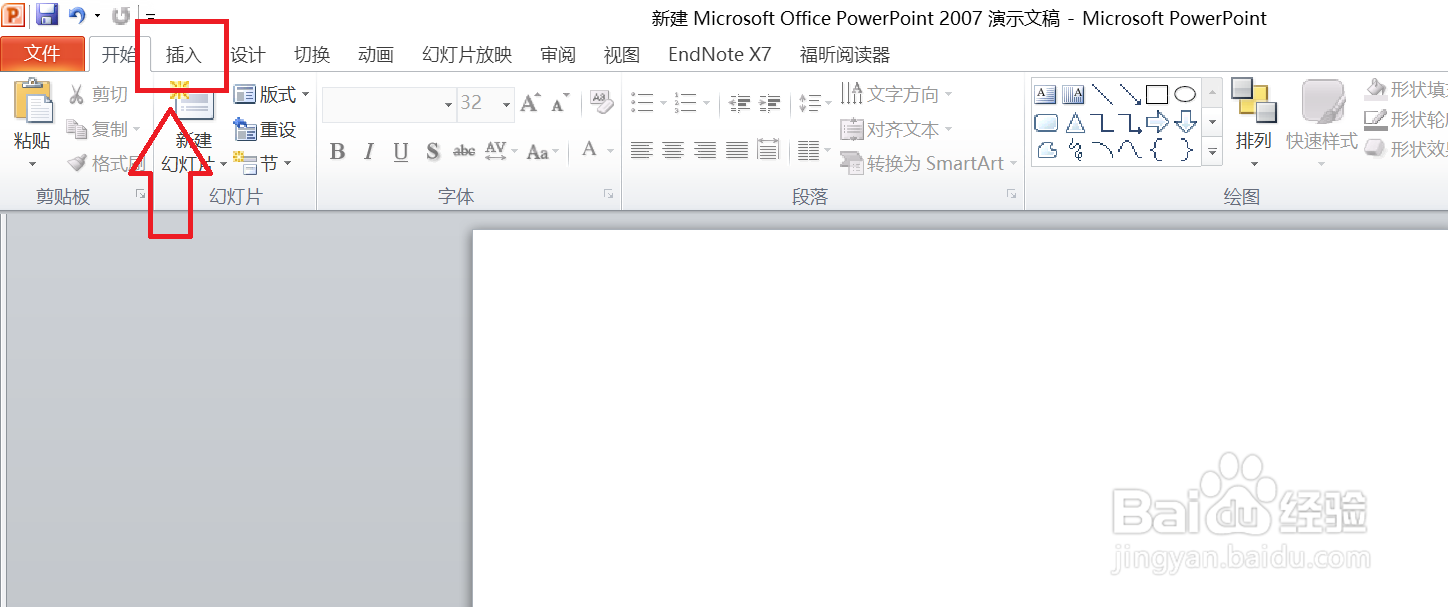Click the Undo icon in quick access toolbar

77,15
